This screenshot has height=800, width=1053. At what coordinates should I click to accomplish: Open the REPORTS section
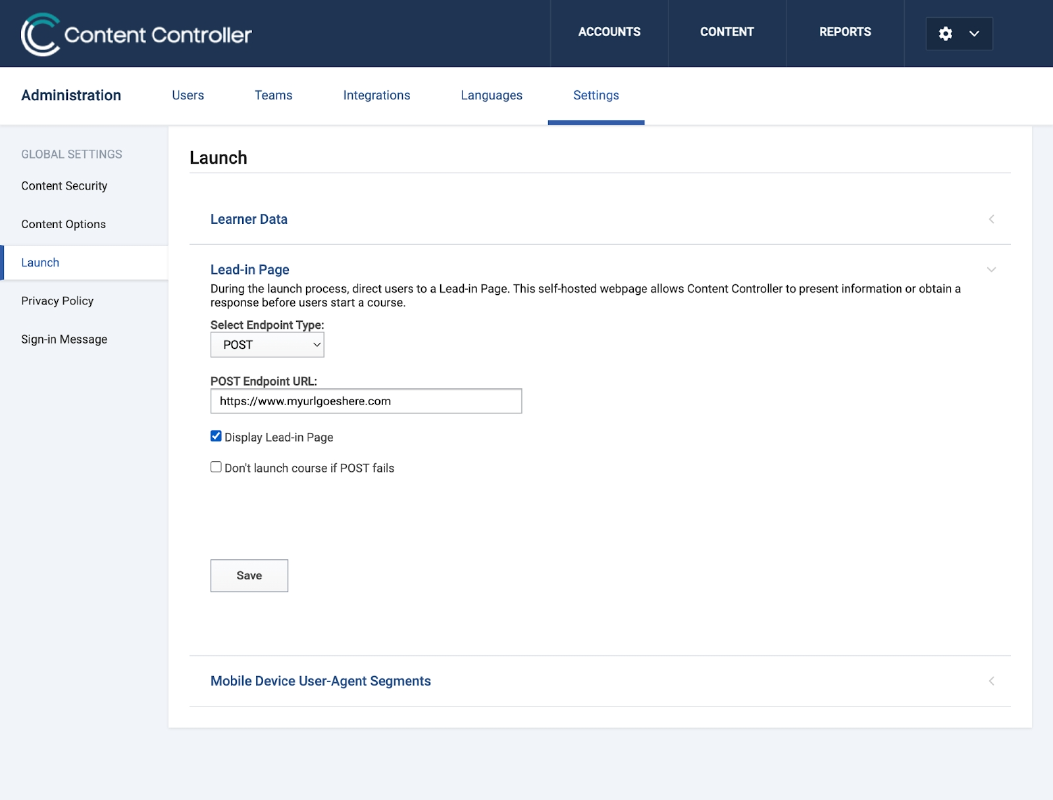845,32
